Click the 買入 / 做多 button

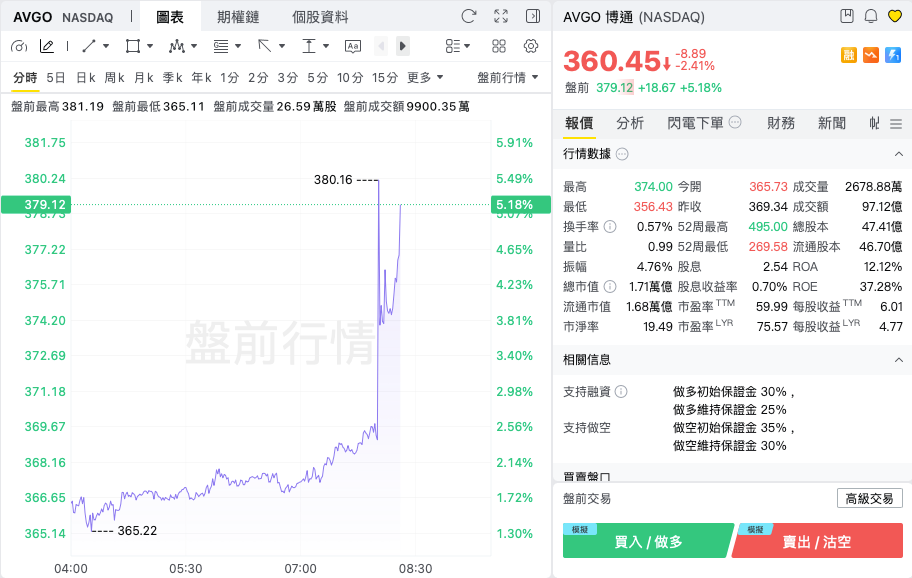648,541
